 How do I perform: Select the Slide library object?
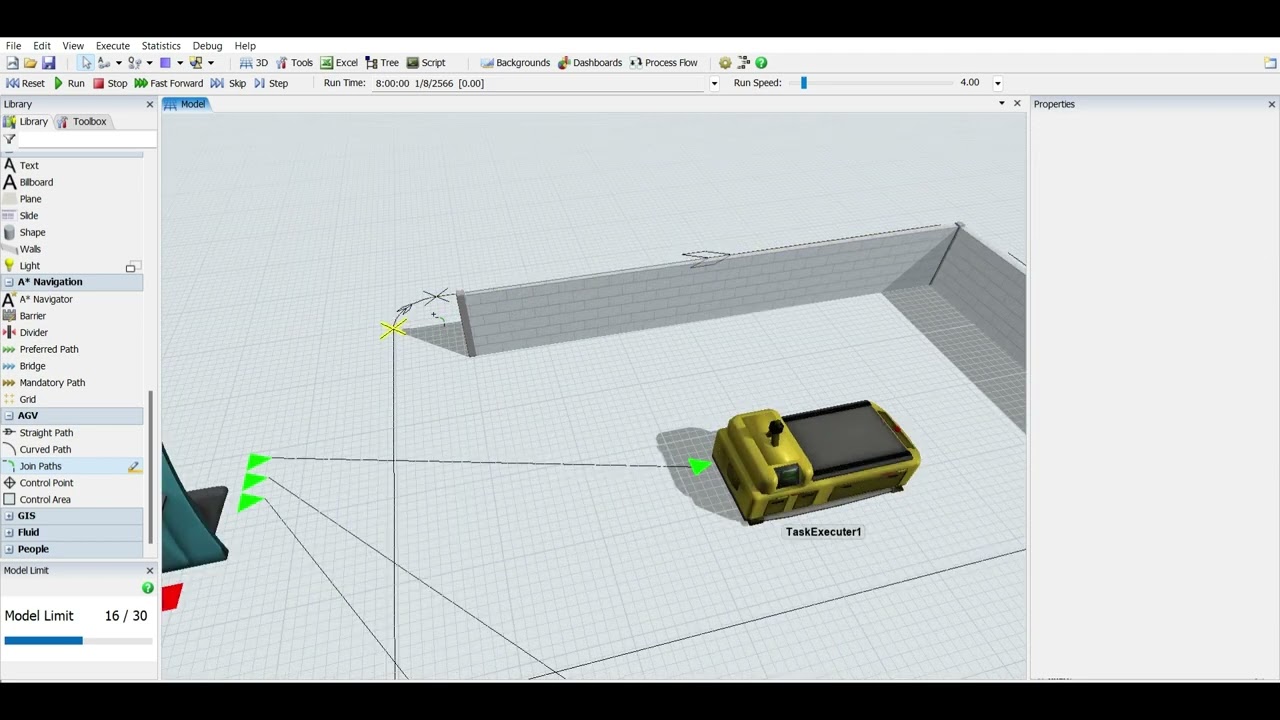(29, 215)
